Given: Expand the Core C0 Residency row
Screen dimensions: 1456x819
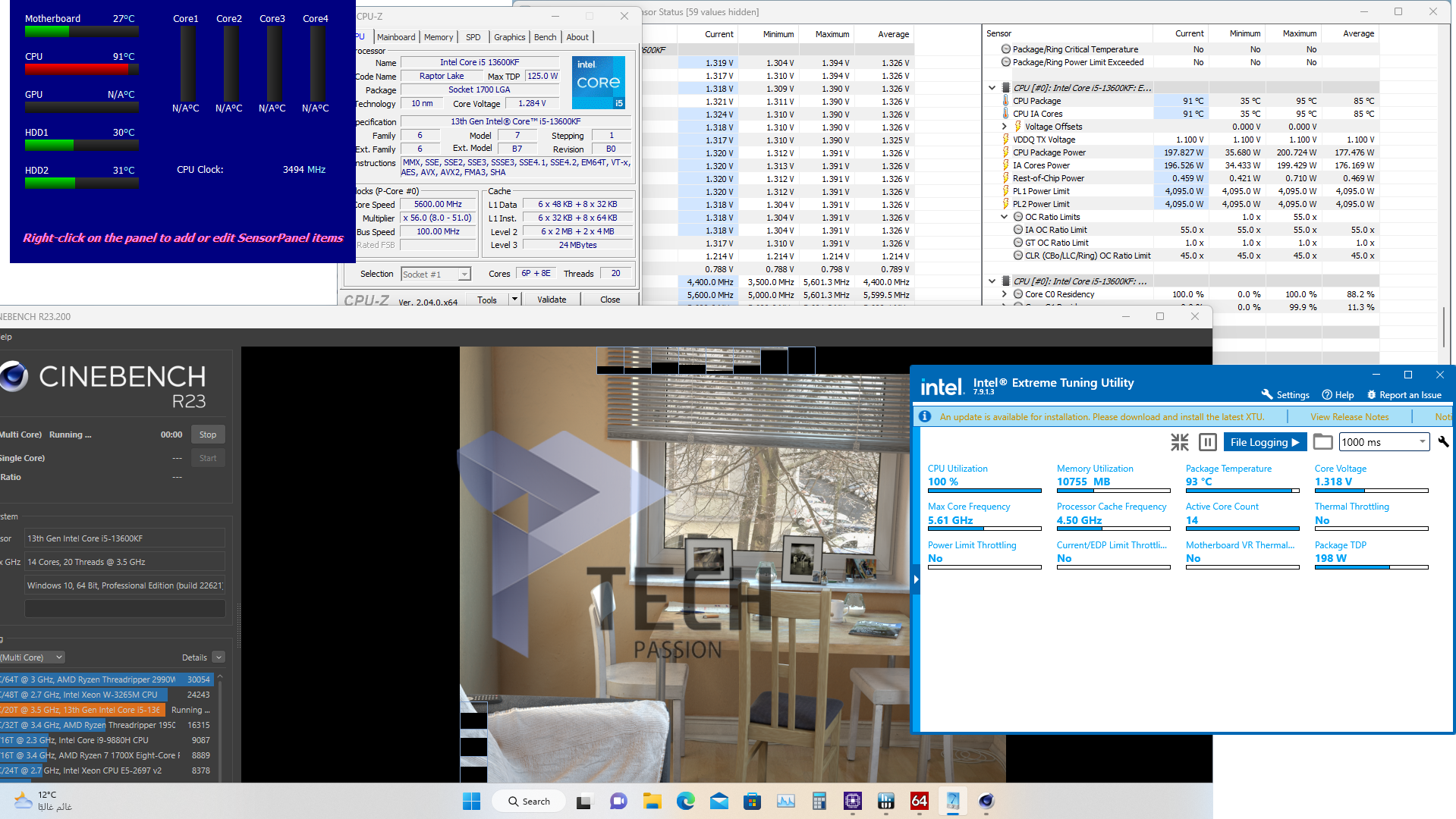Looking at the screenshot, I should [x=1005, y=294].
